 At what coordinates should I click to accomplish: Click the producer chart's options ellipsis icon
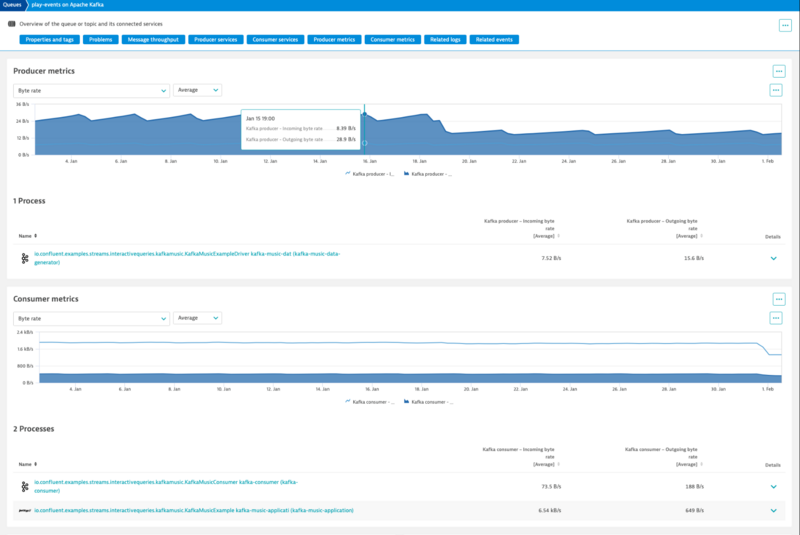(775, 90)
